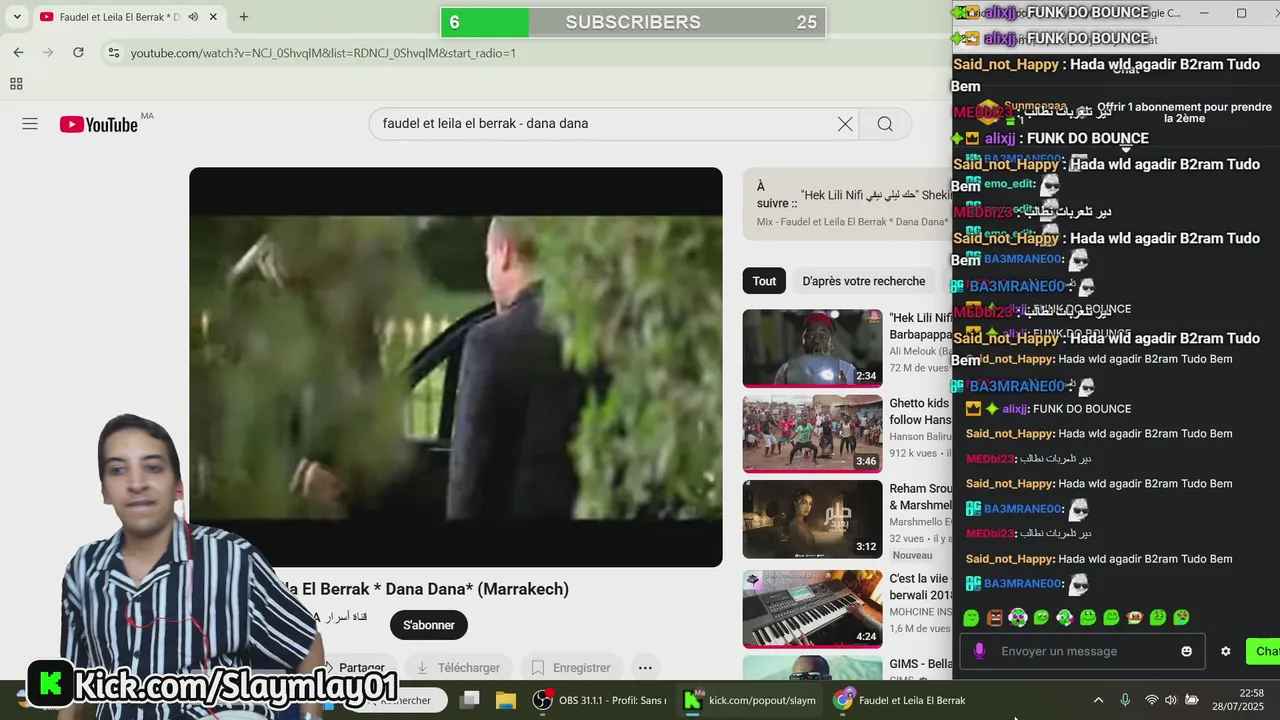Go back with the browser back arrow

click(x=18, y=52)
